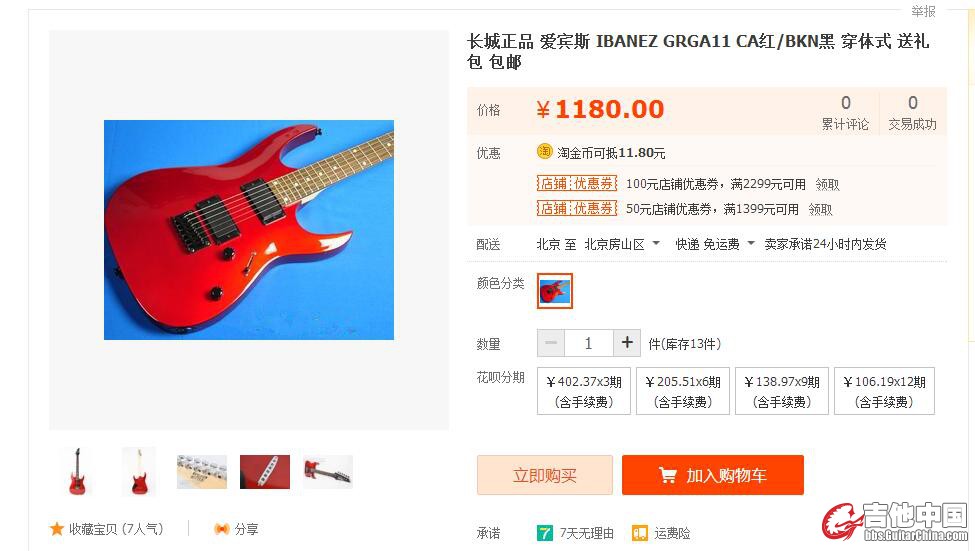
Task: Click the orange shipping insurance icon
Action: click(x=640, y=533)
